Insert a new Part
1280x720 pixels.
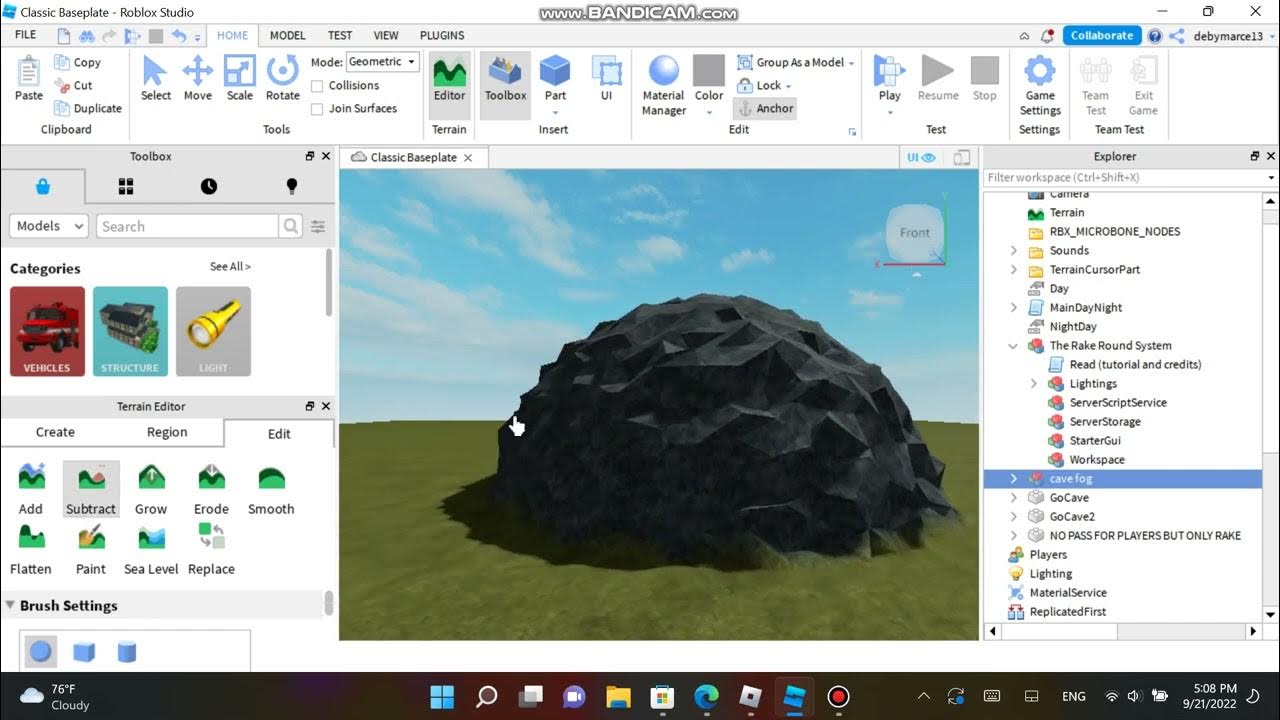tap(555, 78)
